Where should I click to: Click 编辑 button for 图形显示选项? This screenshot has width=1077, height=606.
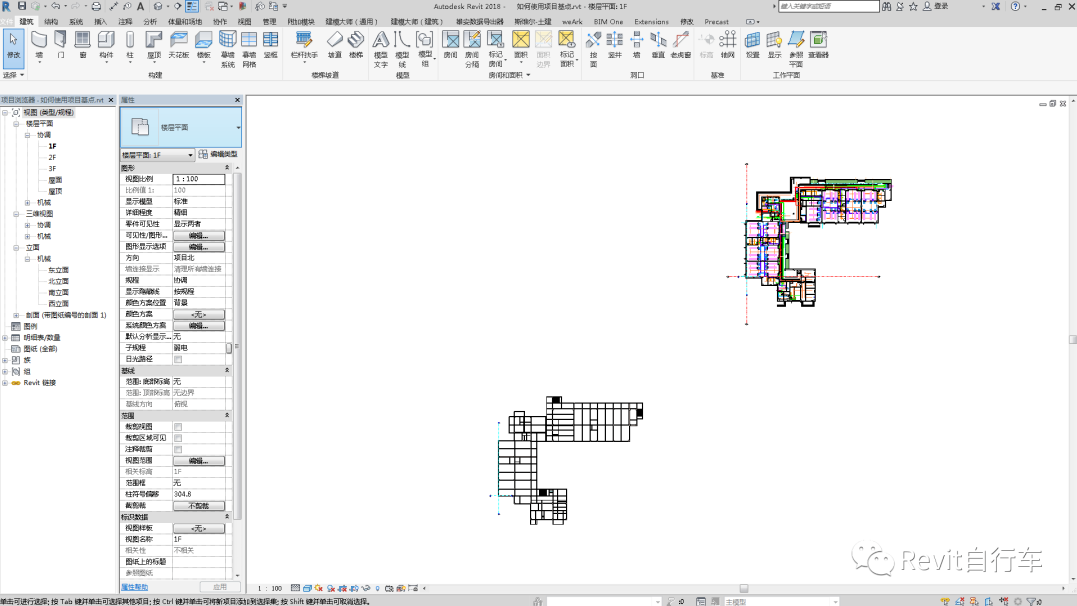[199, 247]
